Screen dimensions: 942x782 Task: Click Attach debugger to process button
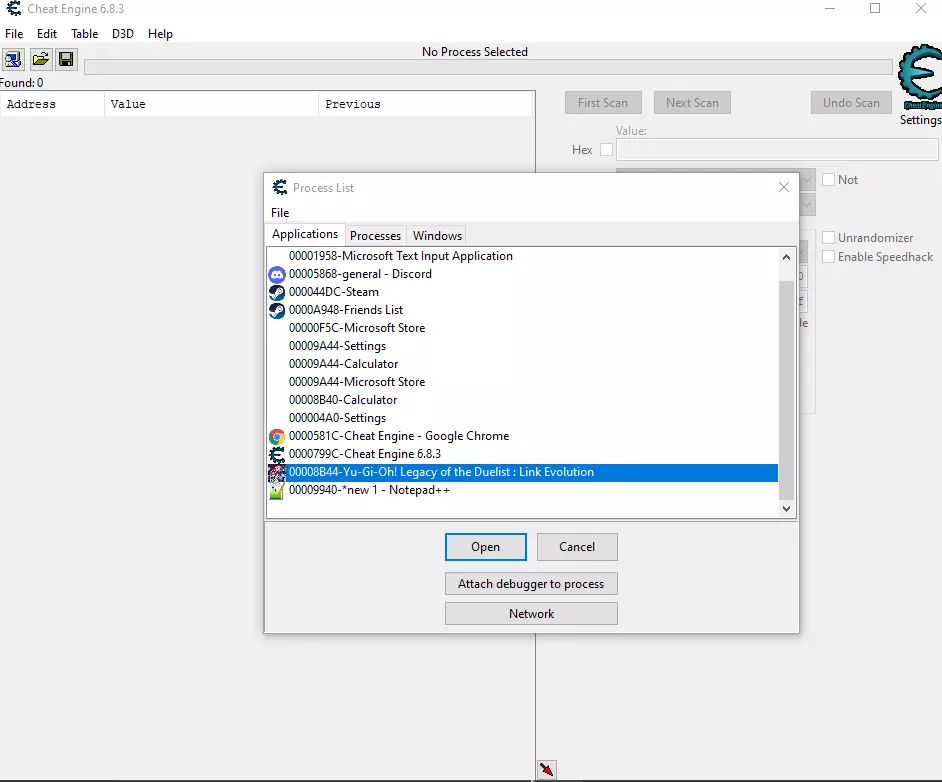(531, 584)
